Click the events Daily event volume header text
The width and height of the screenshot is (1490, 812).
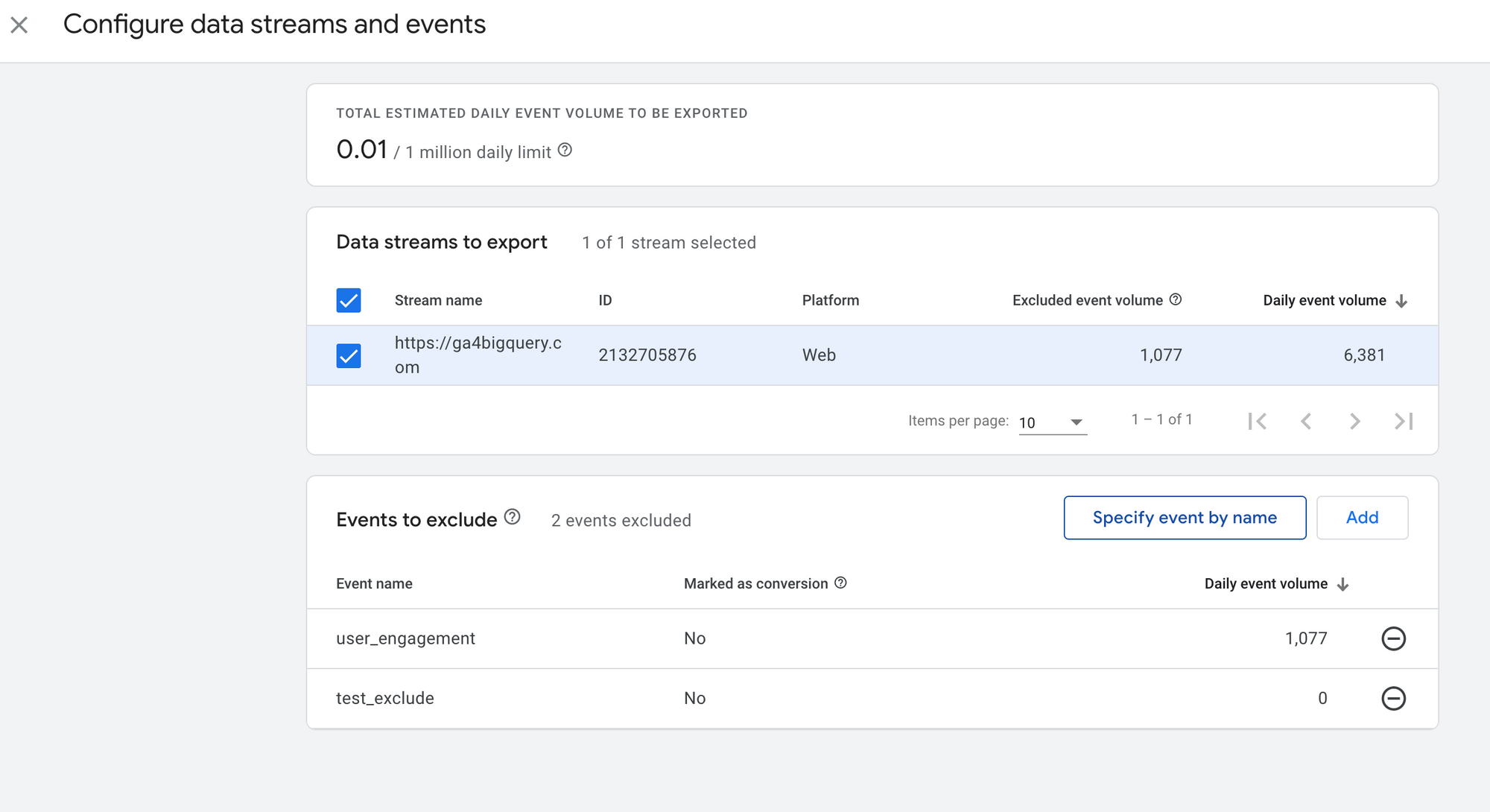(x=1266, y=583)
